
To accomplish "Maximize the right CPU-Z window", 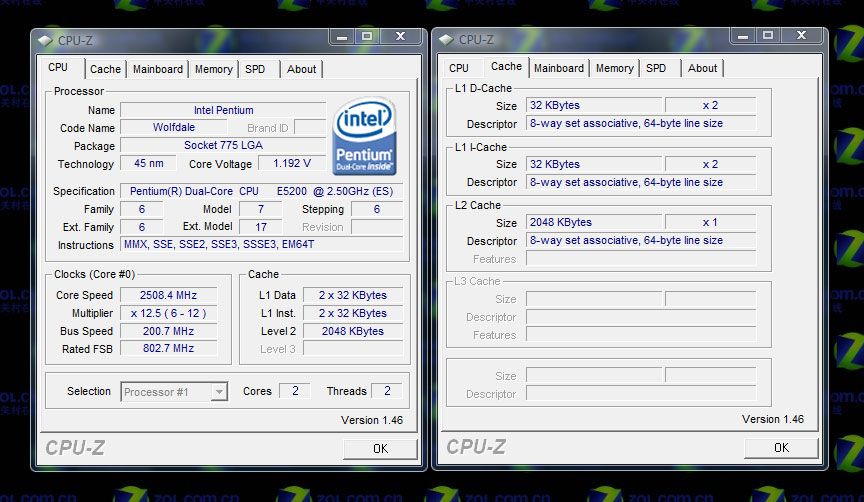I will pos(768,36).
